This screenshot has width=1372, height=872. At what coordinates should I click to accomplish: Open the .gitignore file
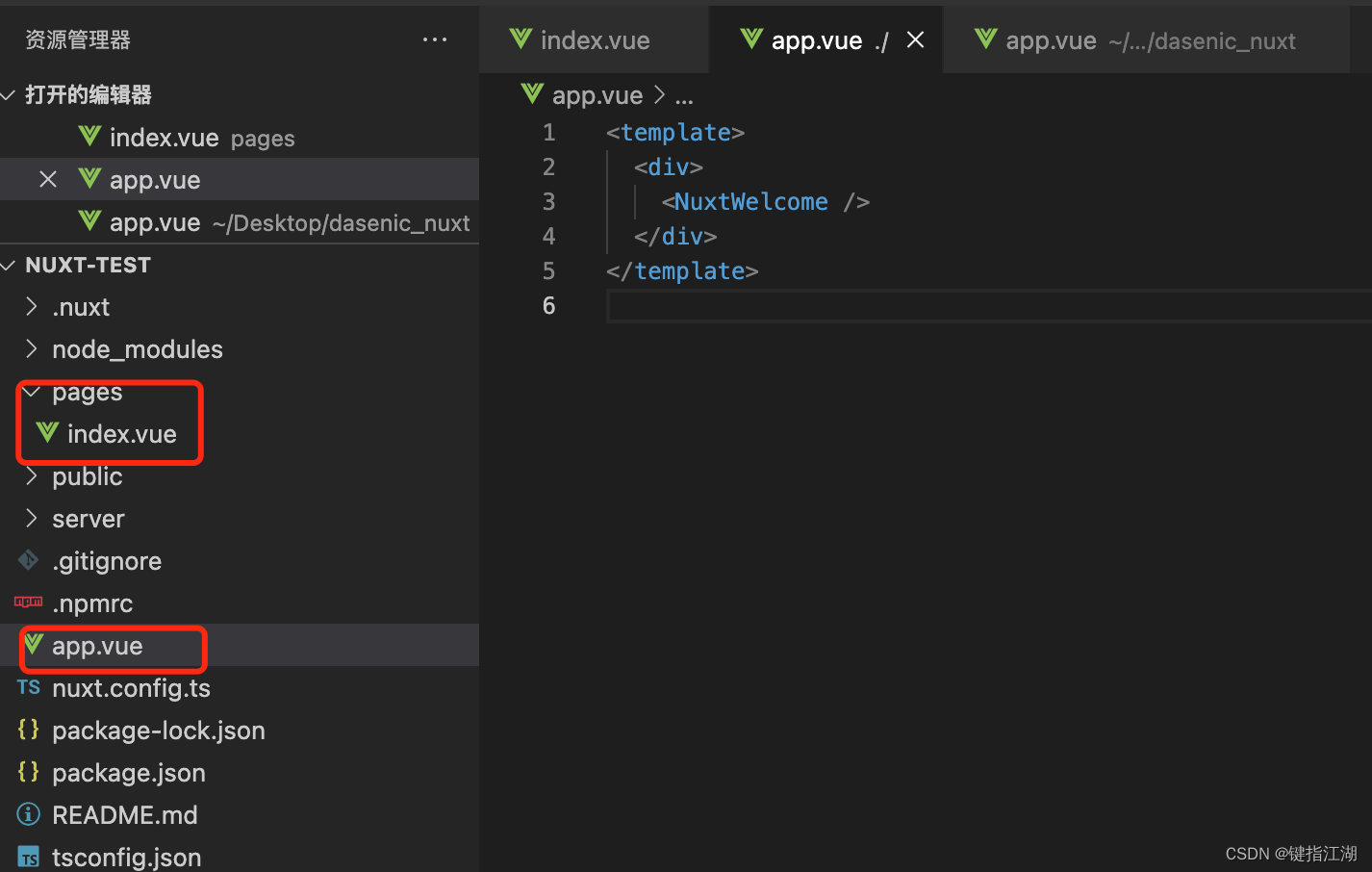[240, 561]
